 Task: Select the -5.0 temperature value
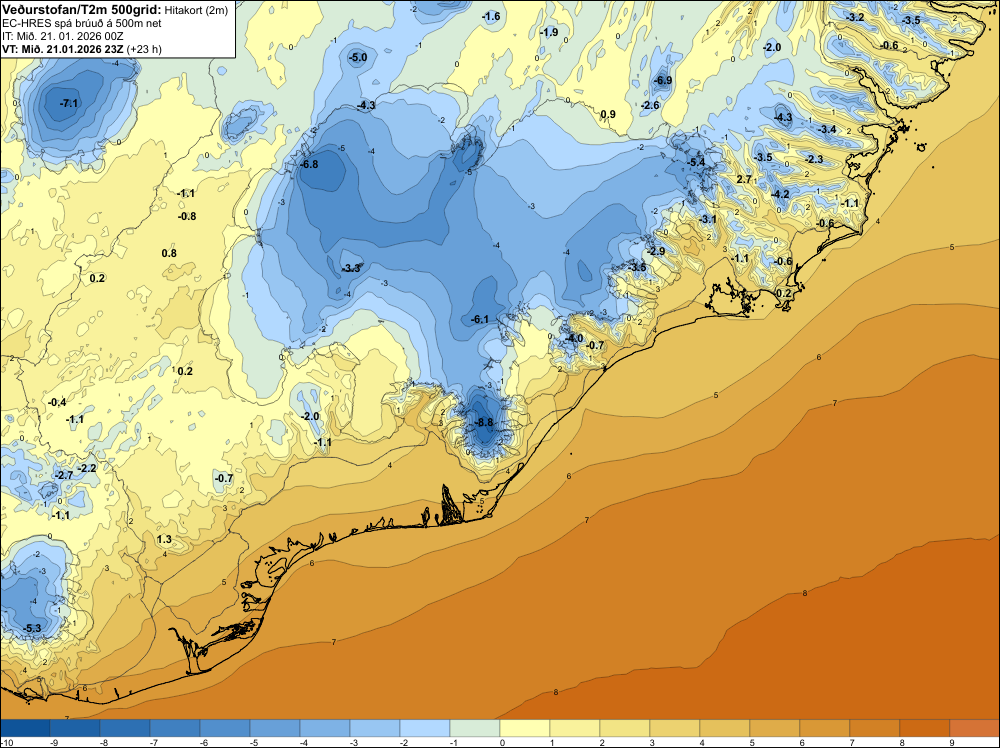[358, 57]
